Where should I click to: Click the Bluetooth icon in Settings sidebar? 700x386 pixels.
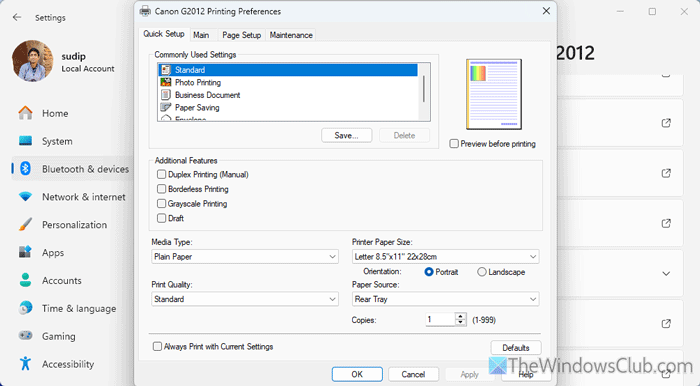click(25, 169)
